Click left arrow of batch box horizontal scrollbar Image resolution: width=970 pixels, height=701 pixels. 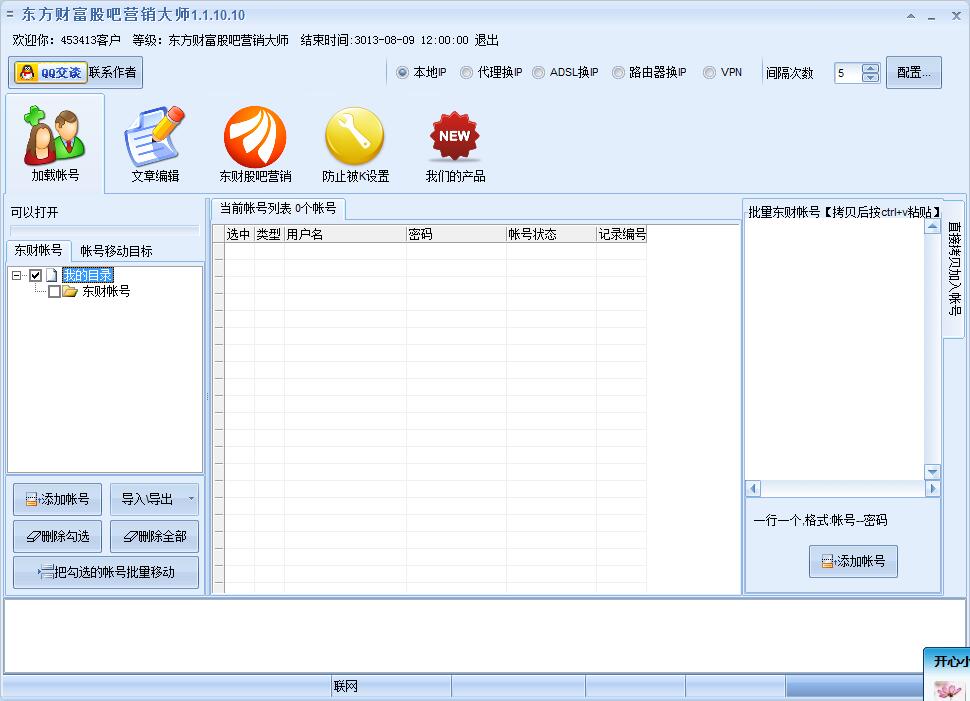pyautogui.click(x=753, y=489)
